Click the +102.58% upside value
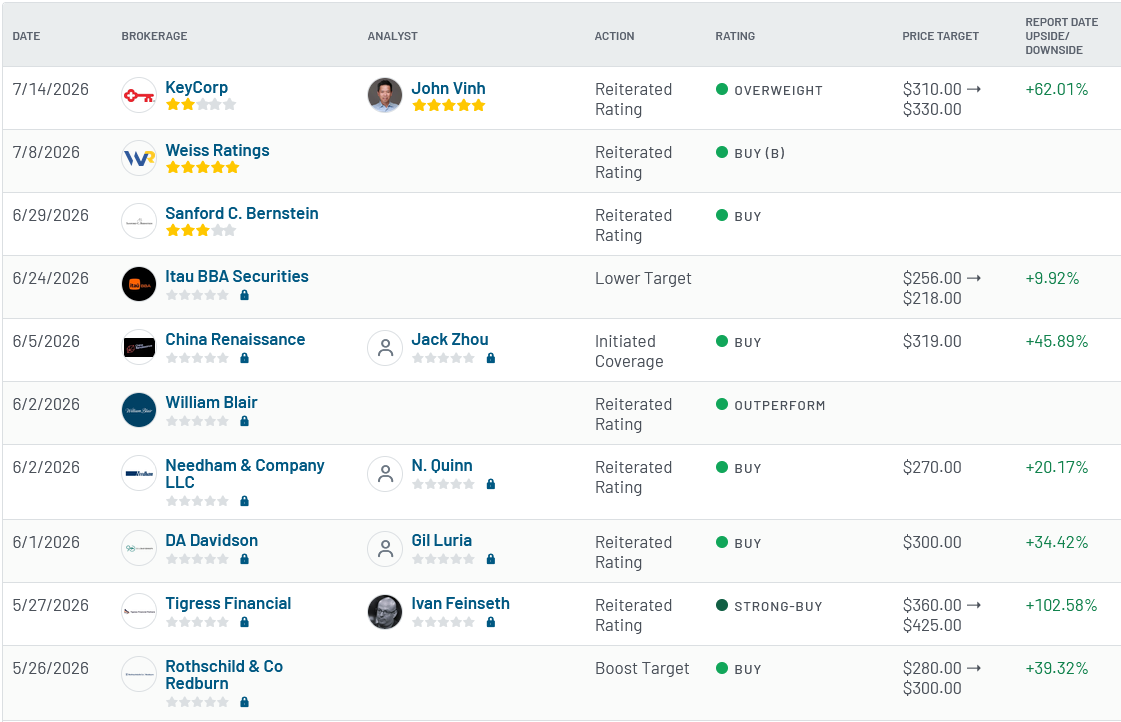The width and height of the screenshot is (1121, 722). tap(1061, 605)
